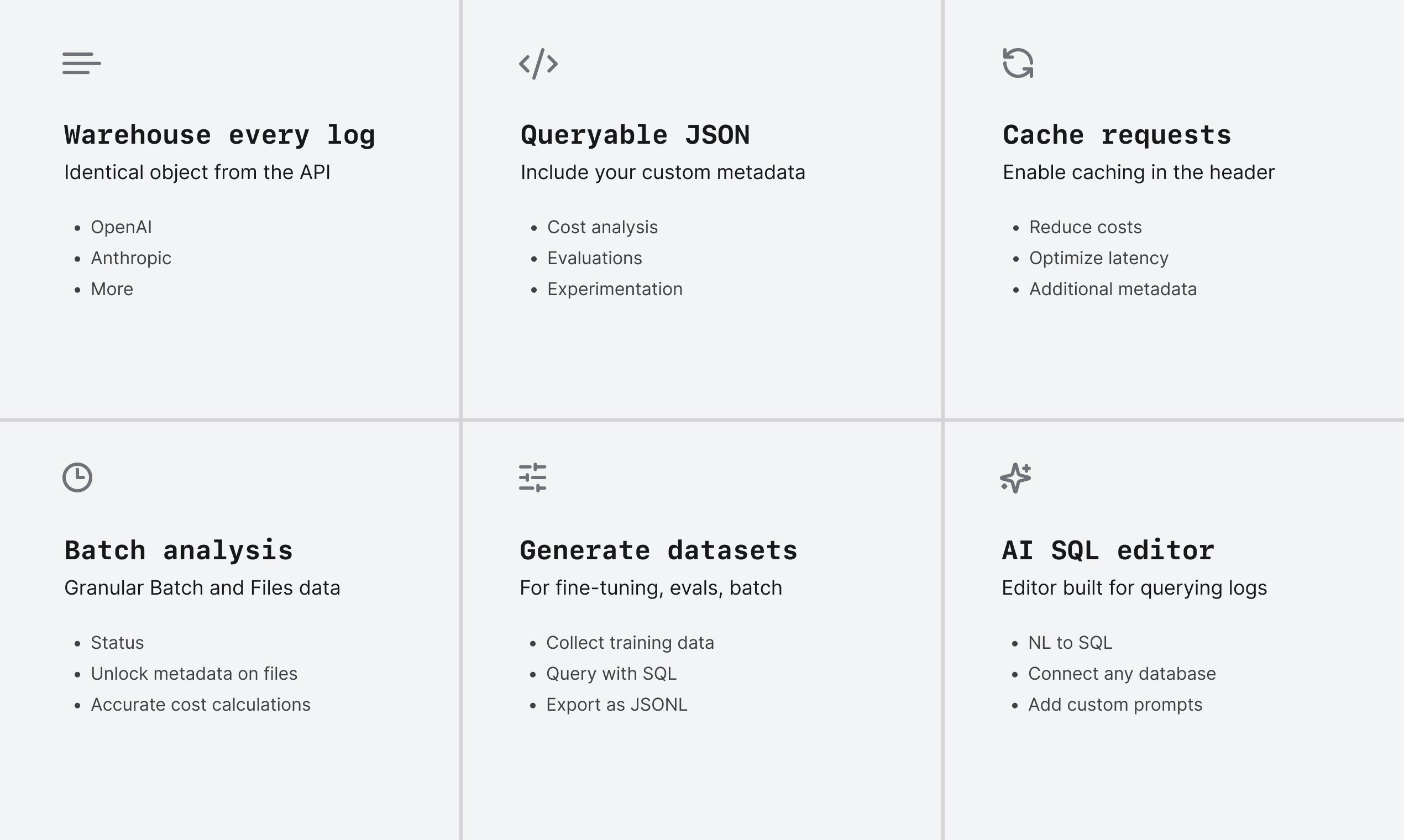Click the Optimize latency bullet
The image size is (1404, 840).
tap(1098, 258)
